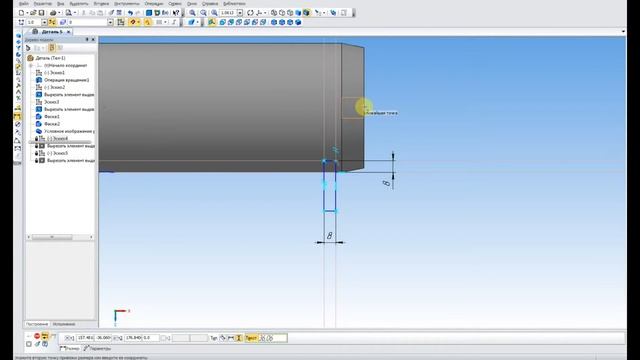Click the last blue cube view icon in the second toolbar row
This screenshot has height=360, width=640.
tap(298, 22)
